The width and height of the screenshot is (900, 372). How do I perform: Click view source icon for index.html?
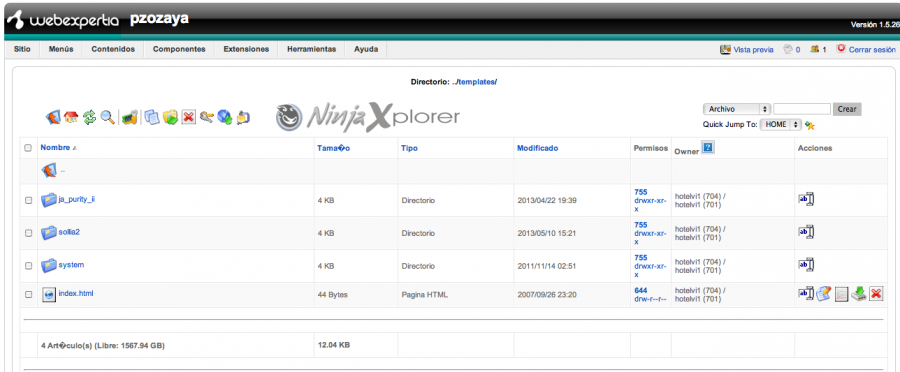841,294
